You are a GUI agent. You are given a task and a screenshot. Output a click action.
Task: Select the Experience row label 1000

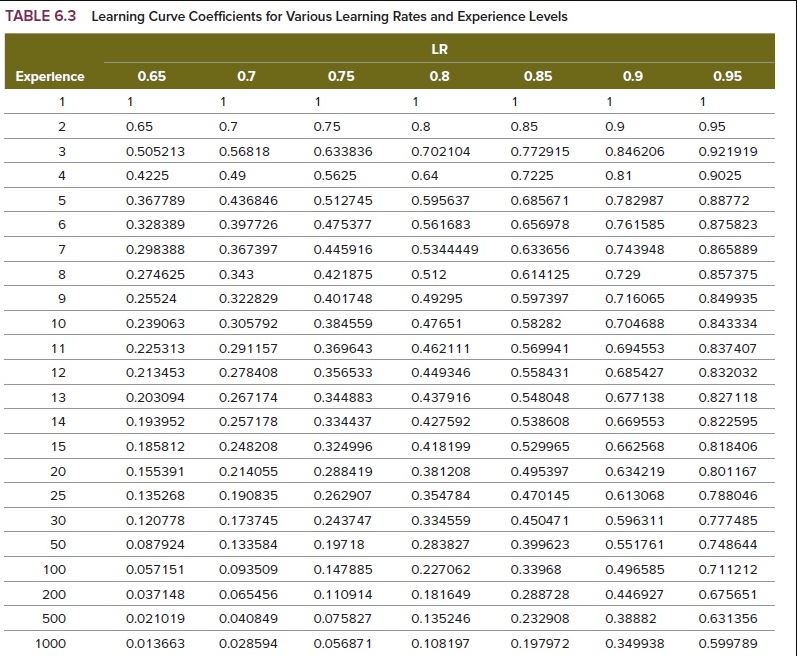point(50,644)
